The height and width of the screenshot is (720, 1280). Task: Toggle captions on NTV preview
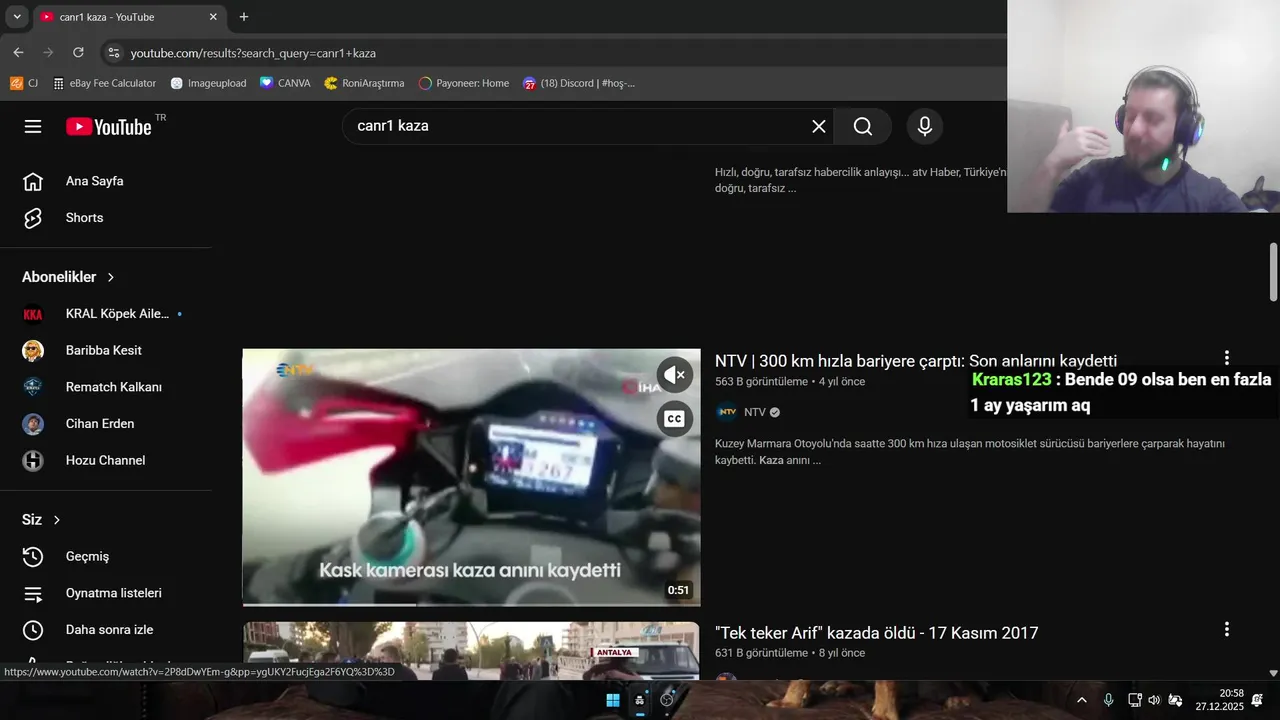click(675, 419)
